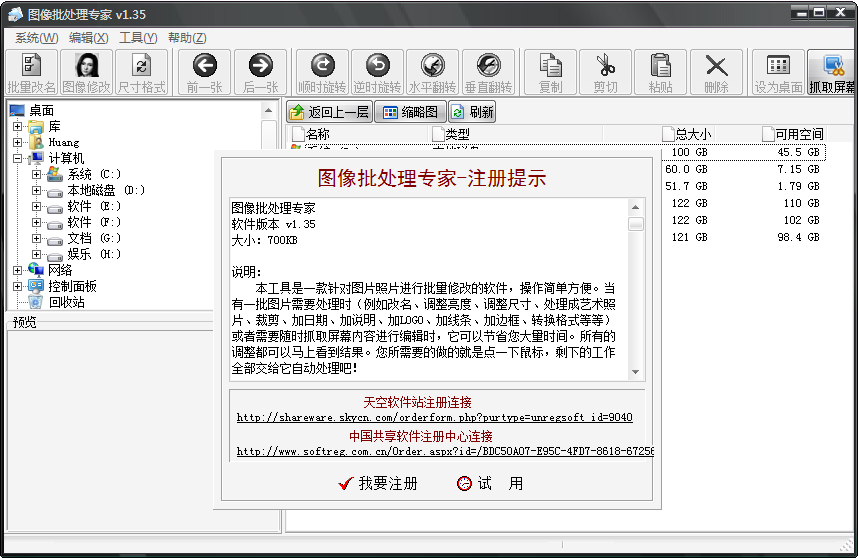
Task: Select the row with 60.0 GB size
Action: (743, 169)
